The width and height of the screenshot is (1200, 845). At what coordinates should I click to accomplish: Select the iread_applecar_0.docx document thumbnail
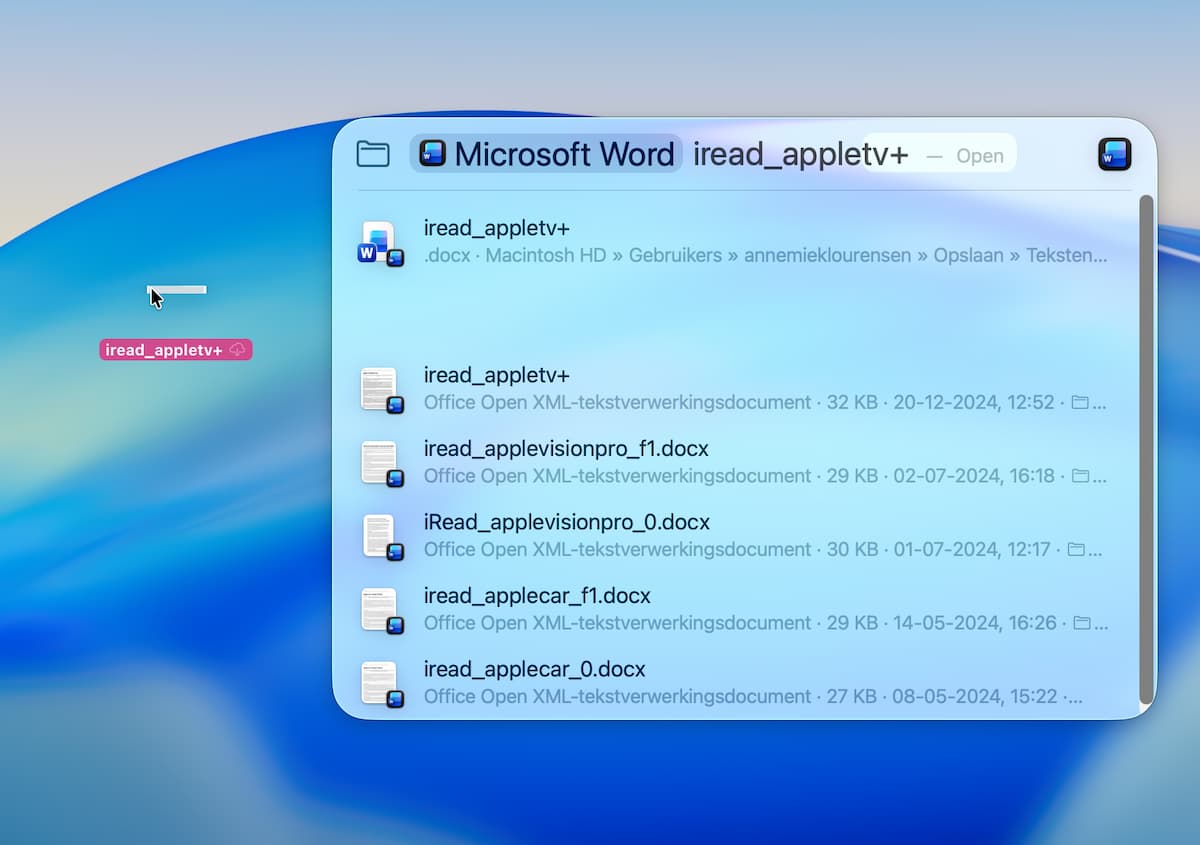pyautogui.click(x=379, y=683)
